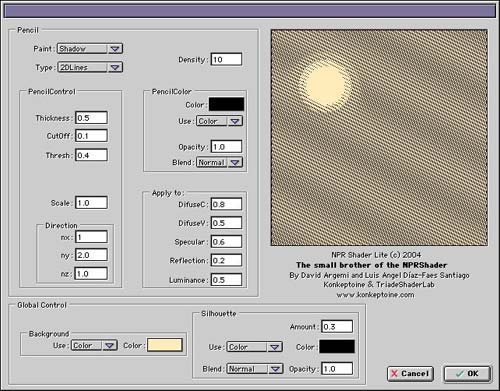500x391 pixels.
Task: Open the Paint dropdown set to Shadow
Action: (90, 49)
